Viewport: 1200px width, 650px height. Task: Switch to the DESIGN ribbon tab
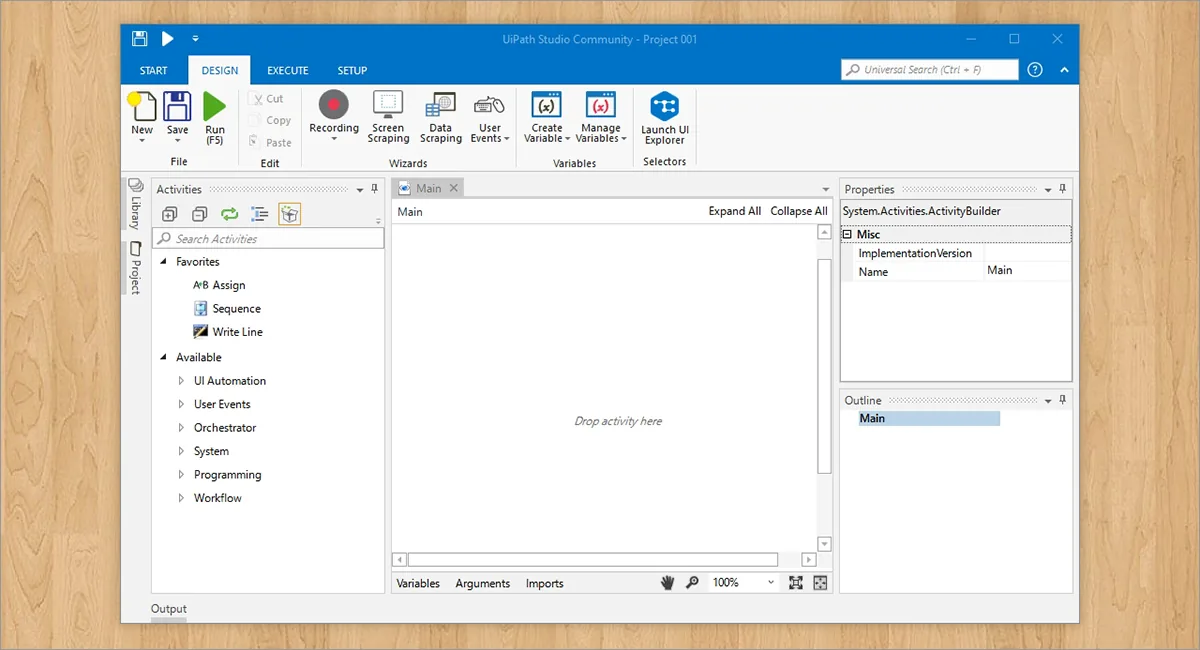point(219,71)
